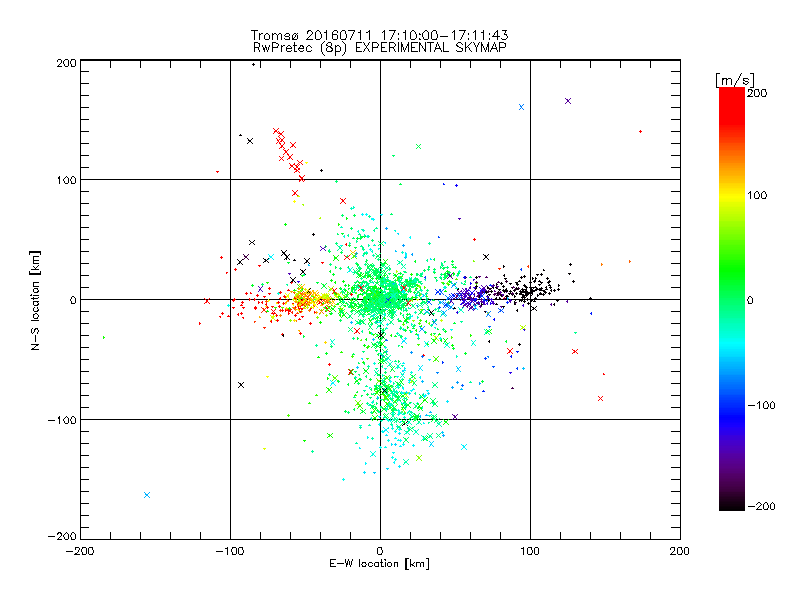Select the black dot at the top edge of the plot
Viewport: 800px width, 600px height.
pyautogui.click(x=254, y=64)
